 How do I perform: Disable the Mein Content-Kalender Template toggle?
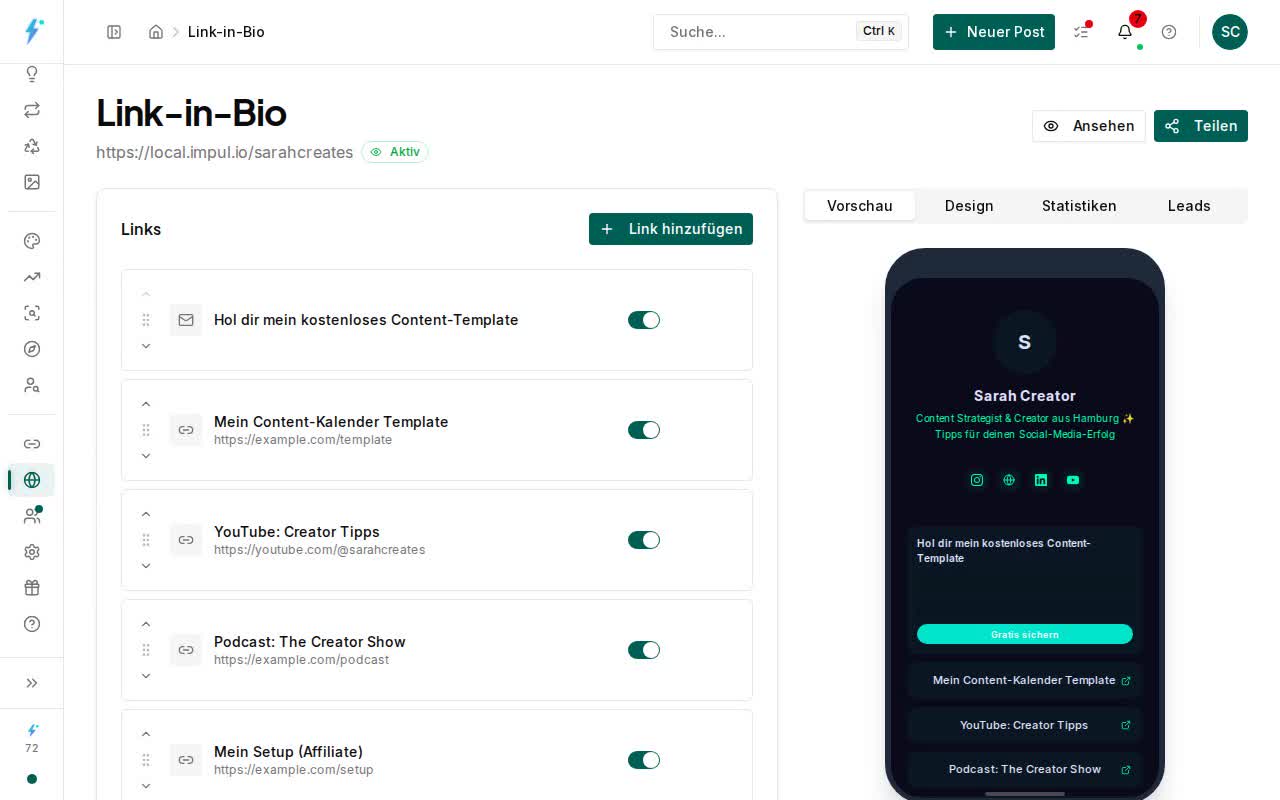[644, 430]
